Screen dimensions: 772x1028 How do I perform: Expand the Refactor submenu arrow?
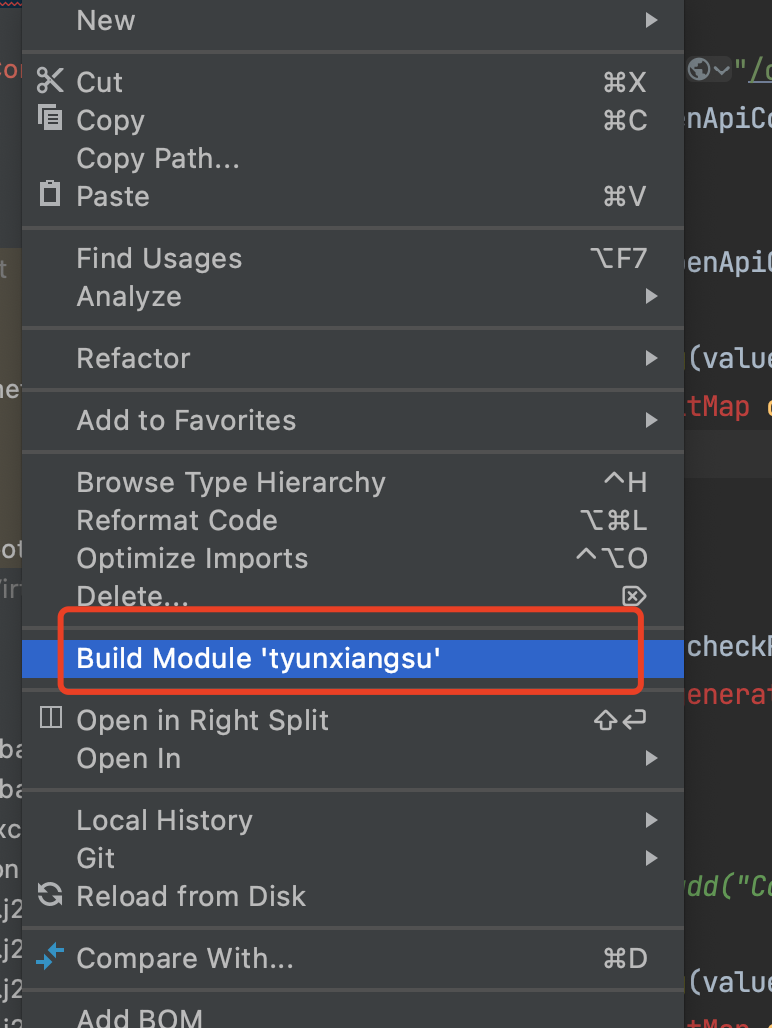pos(651,358)
